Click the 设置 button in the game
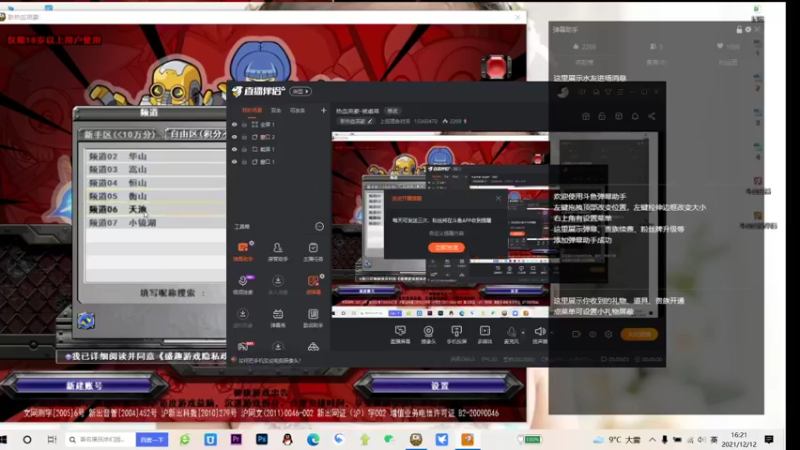The width and height of the screenshot is (800, 450). pos(439,386)
